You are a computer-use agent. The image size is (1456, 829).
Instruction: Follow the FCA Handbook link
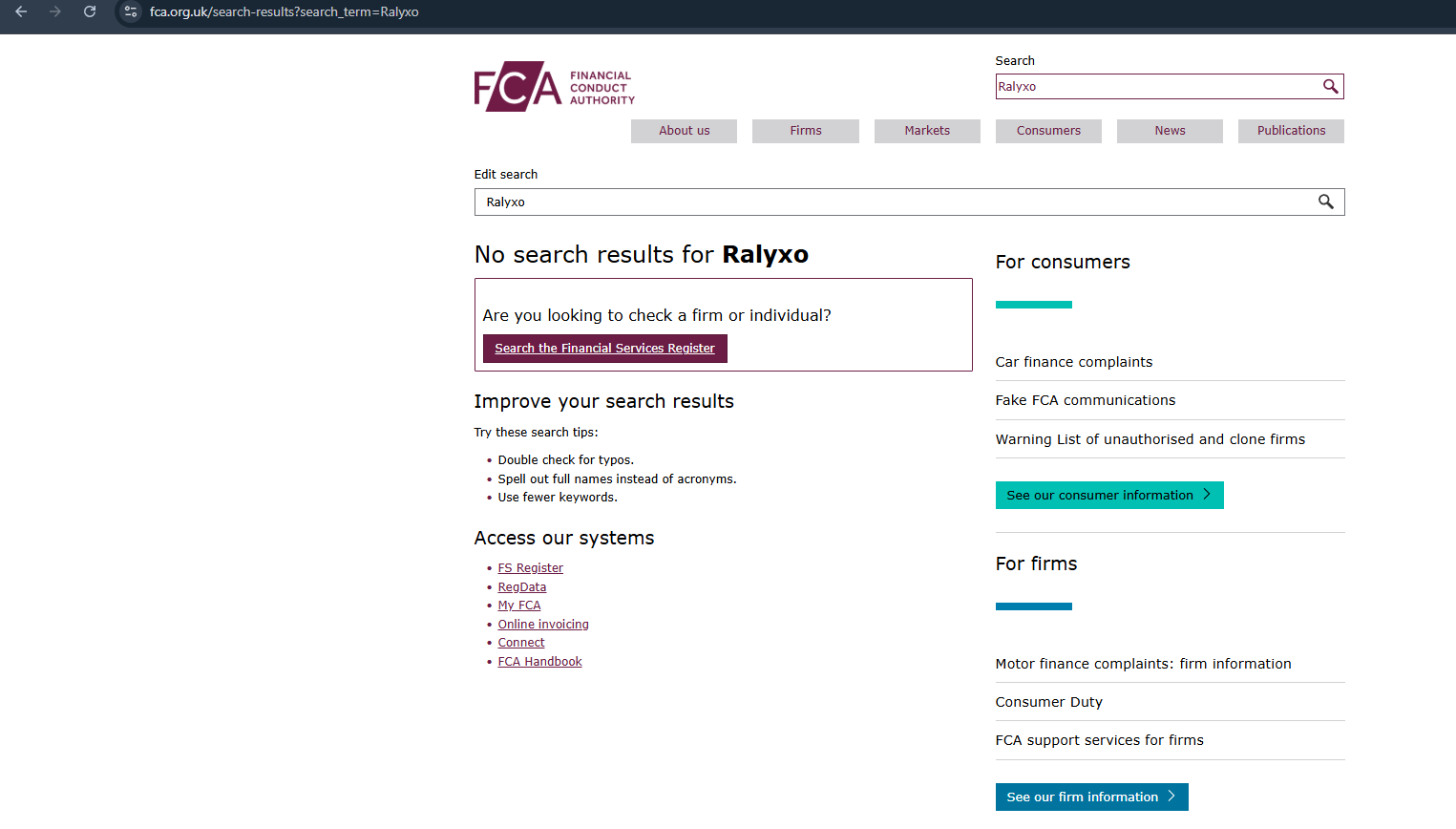pyautogui.click(x=539, y=662)
